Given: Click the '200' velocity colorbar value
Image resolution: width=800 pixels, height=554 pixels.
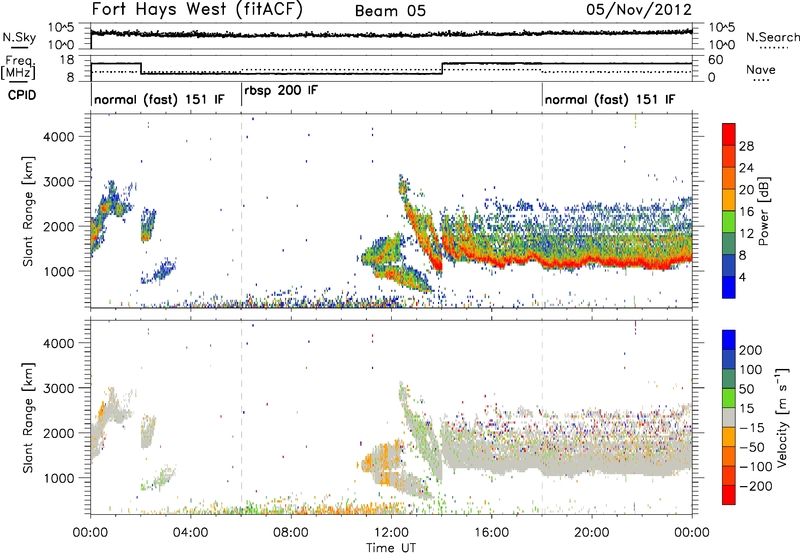Looking at the screenshot, I should (x=751, y=350).
